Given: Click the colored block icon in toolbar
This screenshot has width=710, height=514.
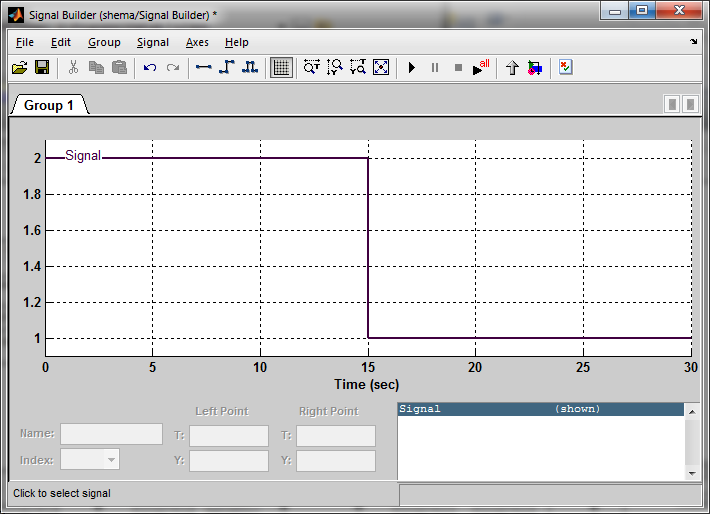Looking at the screenshot, I should [x=535, y=68].
